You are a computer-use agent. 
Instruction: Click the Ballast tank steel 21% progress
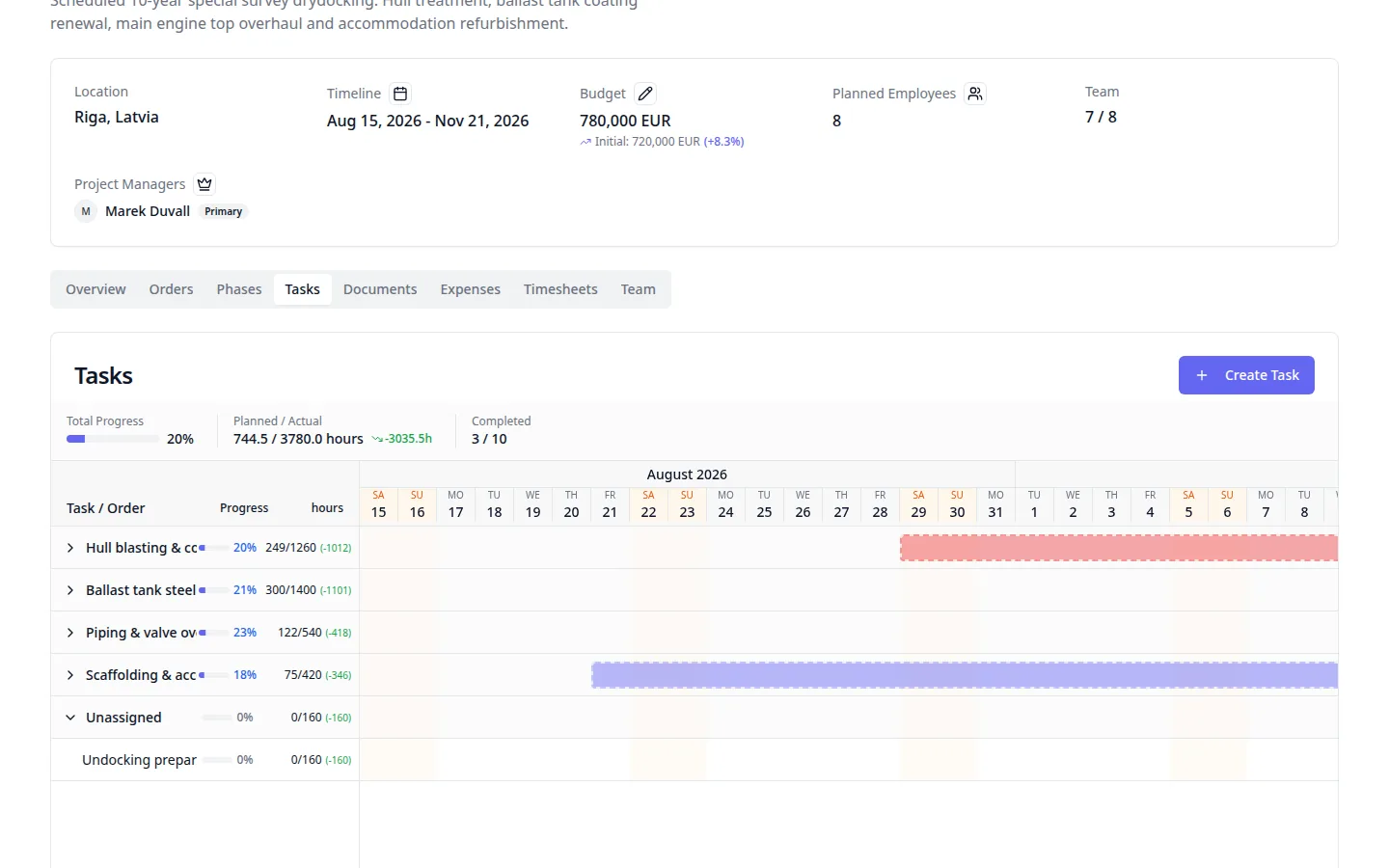[x=245, y=590]
